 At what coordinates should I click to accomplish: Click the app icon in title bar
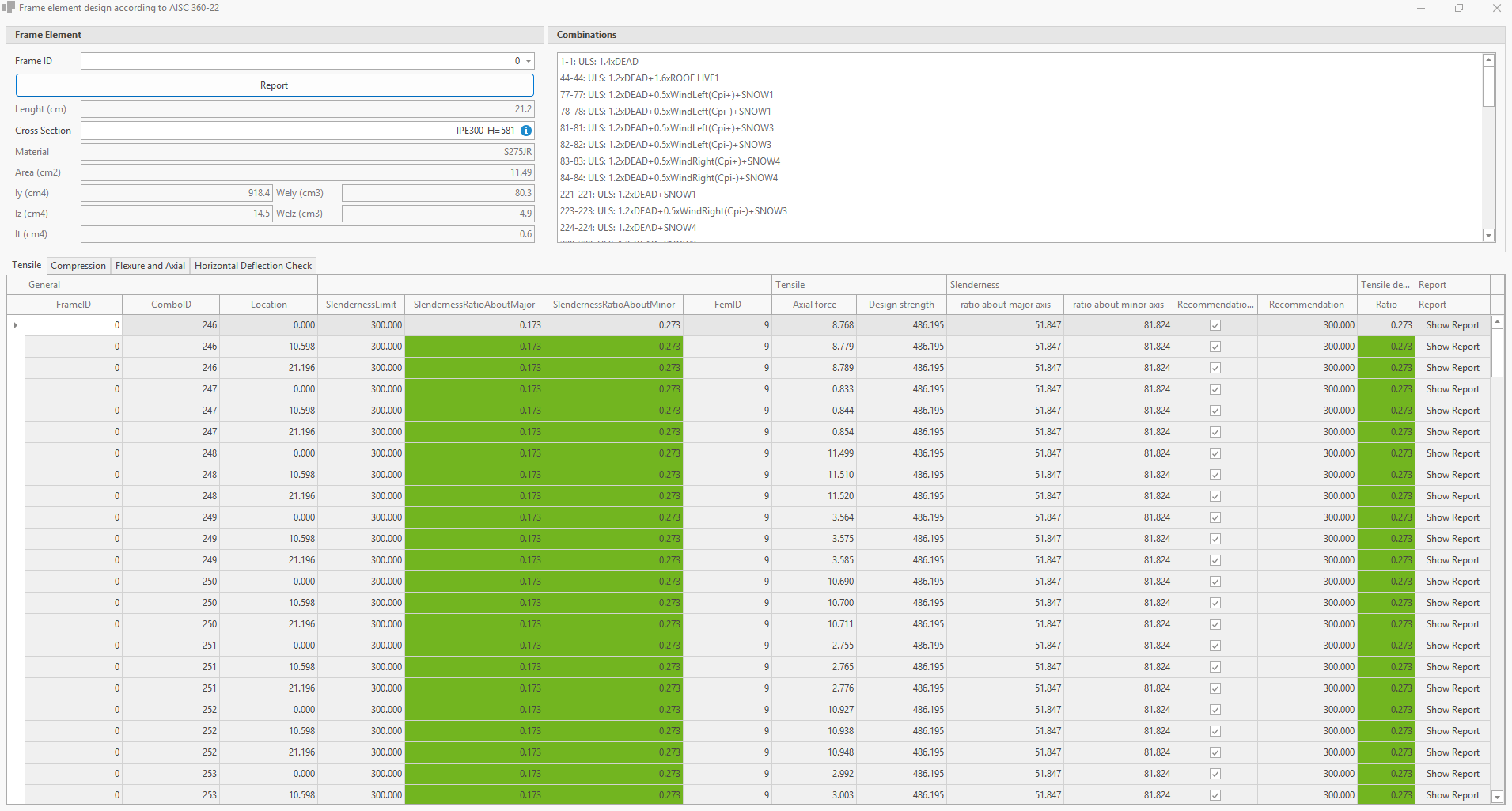pos(9,8)
